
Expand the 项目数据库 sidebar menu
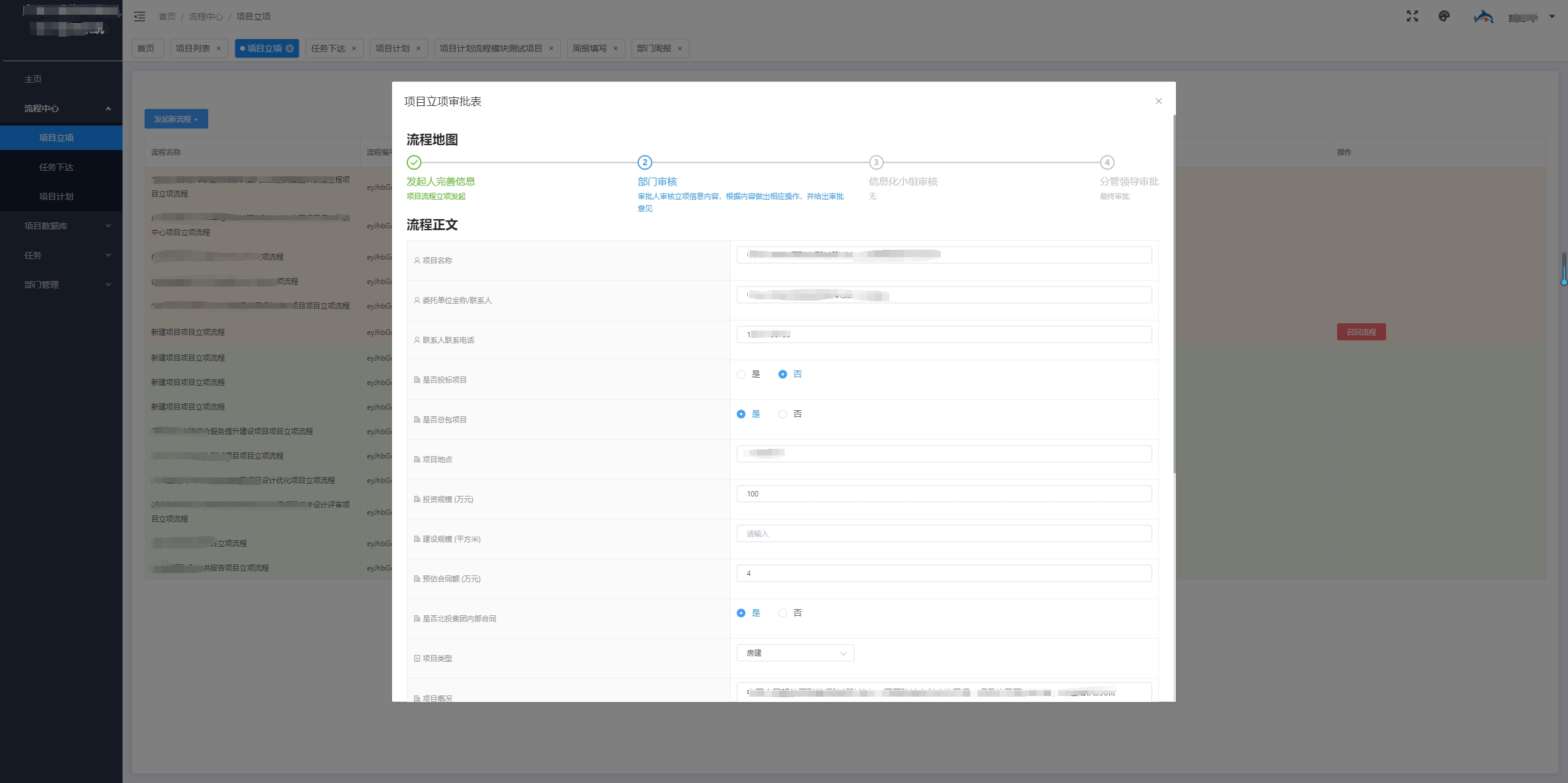[61, 226]
